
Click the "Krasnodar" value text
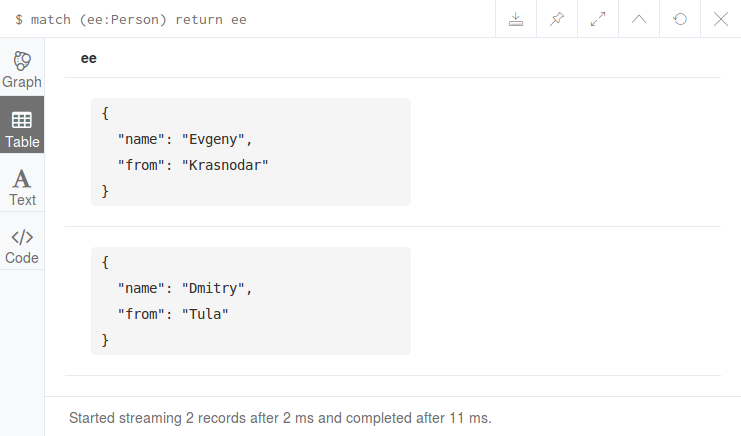[x=225, y=165]
